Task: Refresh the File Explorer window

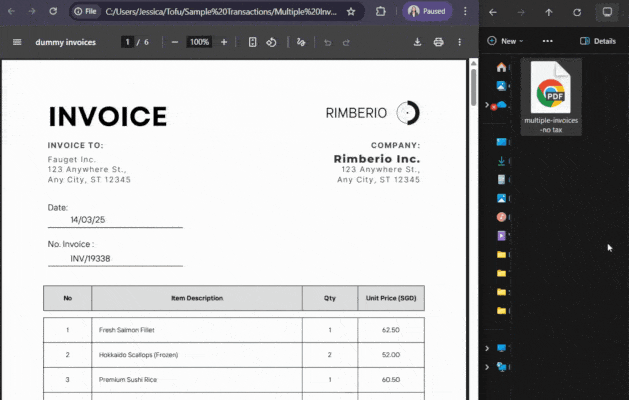Action: click(577, 12)
